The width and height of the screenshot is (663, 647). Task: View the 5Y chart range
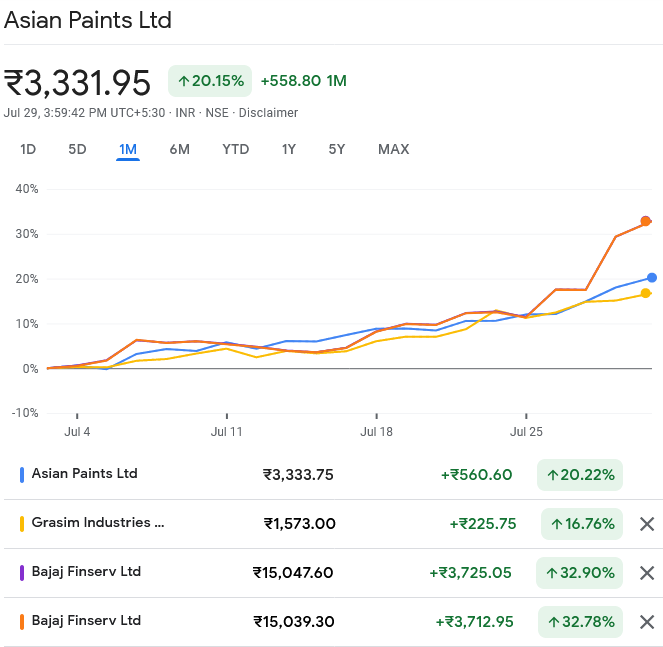coord(337,149)
